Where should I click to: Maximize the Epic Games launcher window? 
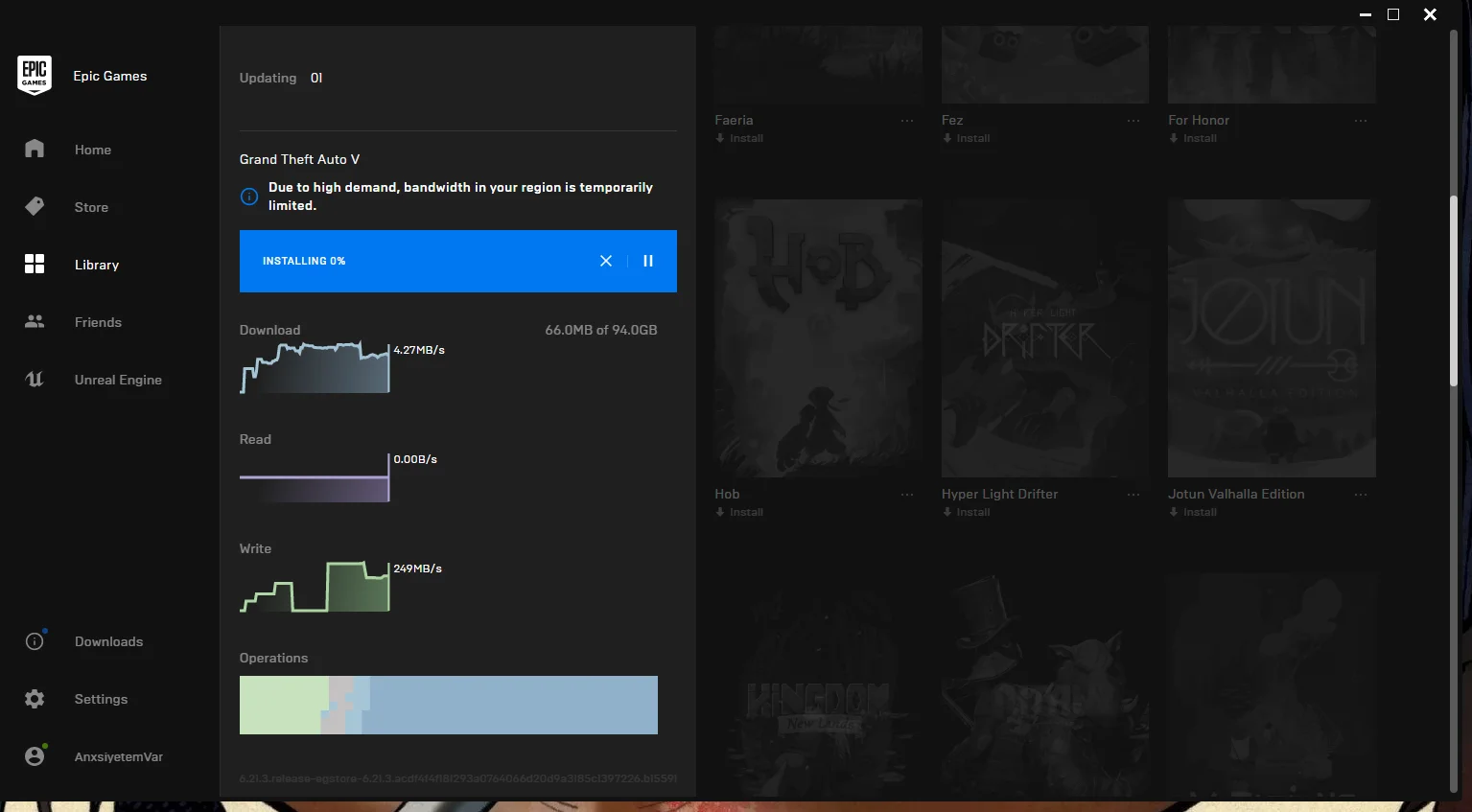[1393, 14]
